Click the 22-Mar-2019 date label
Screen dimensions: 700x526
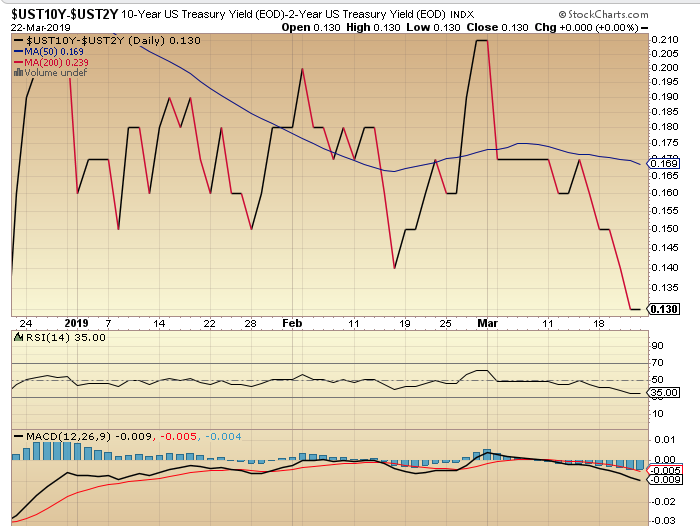click(41, 27)
